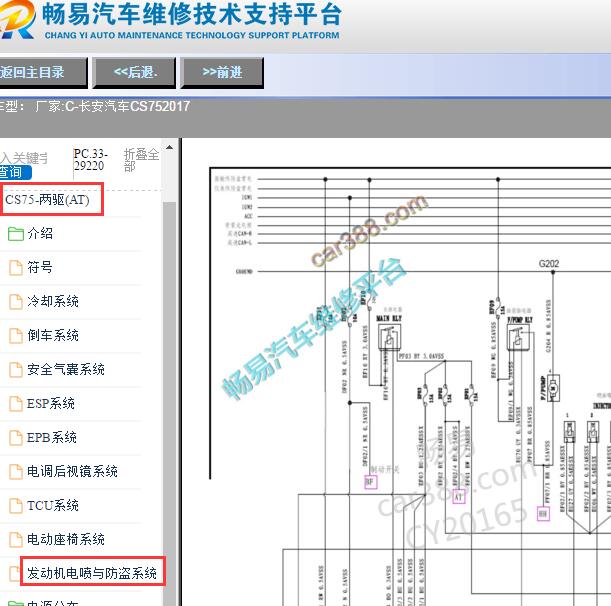Image resolution: width=611 pixels, height=606 pixels.
Task: Click the document icon beside 安全气囊系统
Action: [x=16, y=370]
